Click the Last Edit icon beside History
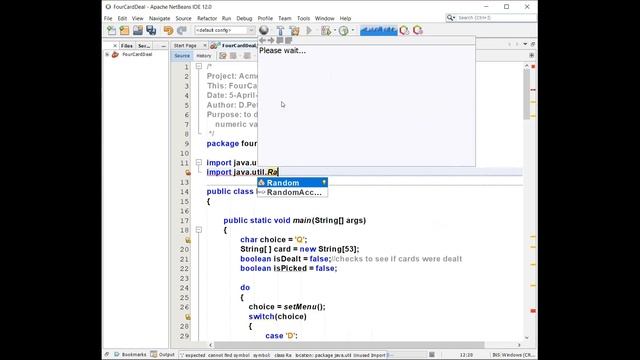This screenshot has height=360, width=640. (222, 56)
